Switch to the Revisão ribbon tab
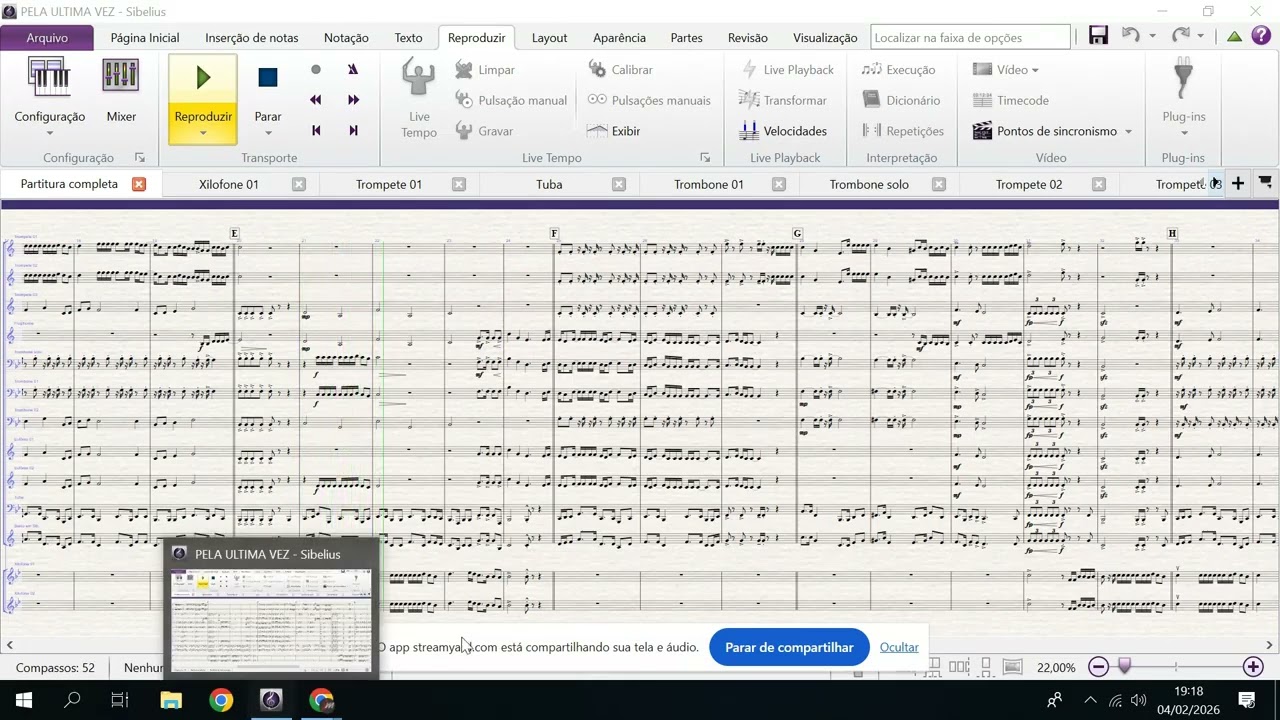The height and width of the screenshot is (720, 1280). 748,37
